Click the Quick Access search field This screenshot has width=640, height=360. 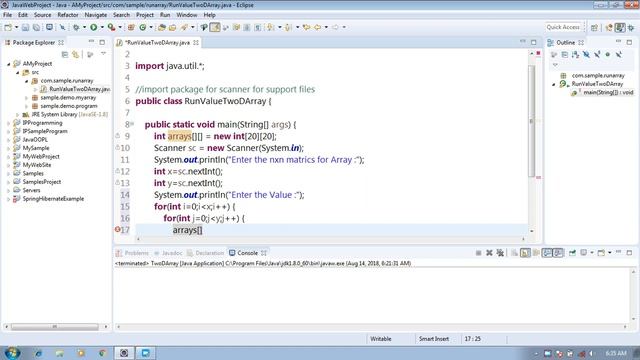(563, 27)
